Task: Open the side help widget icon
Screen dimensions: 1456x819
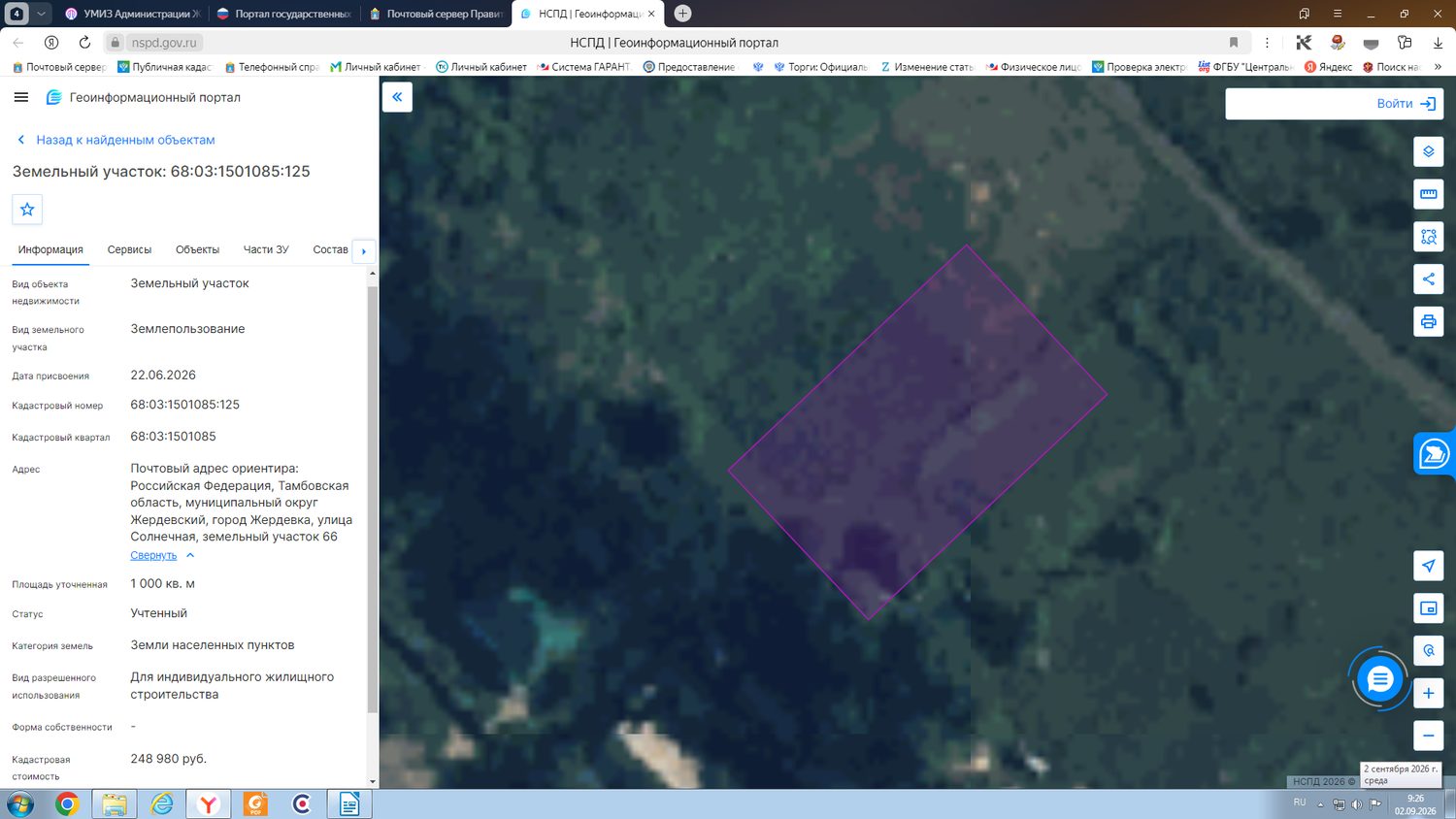Action: [x=1435, y=454]
